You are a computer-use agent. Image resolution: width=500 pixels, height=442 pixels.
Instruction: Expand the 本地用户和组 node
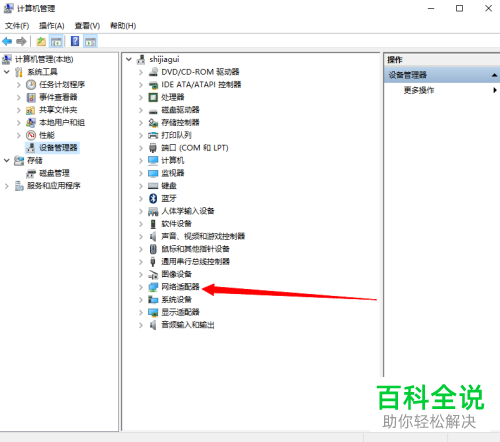click(x=19, y=123)
